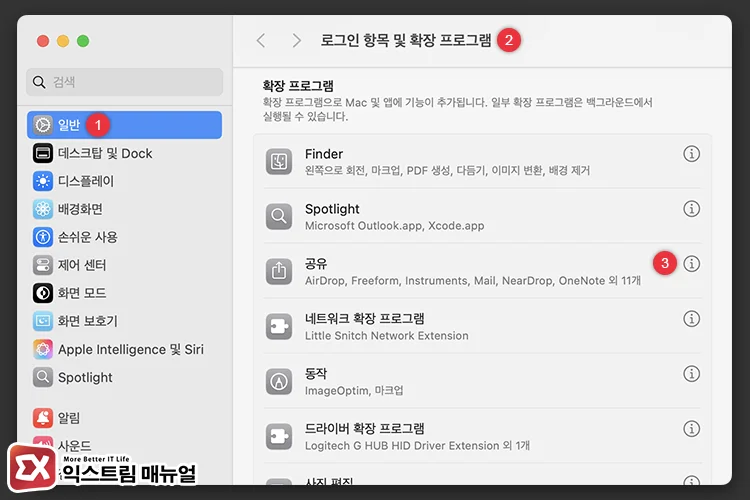Viewport: 750px width, 500px height.
Task: Click the 동작 actions icon
Action: [x=279, y=381]
